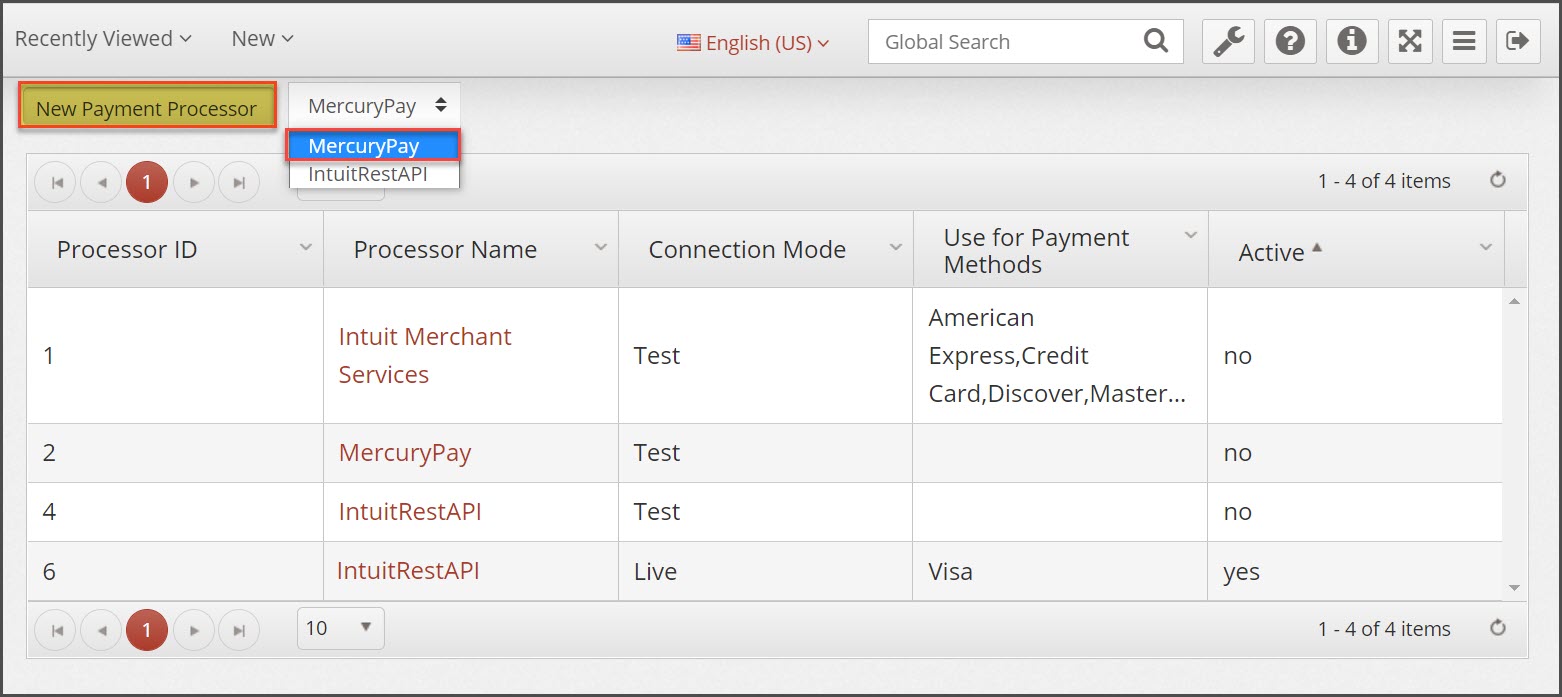1562x697 pixels.
Task: Open the Processor Name column menu arrow
Action: pos(600,247)
